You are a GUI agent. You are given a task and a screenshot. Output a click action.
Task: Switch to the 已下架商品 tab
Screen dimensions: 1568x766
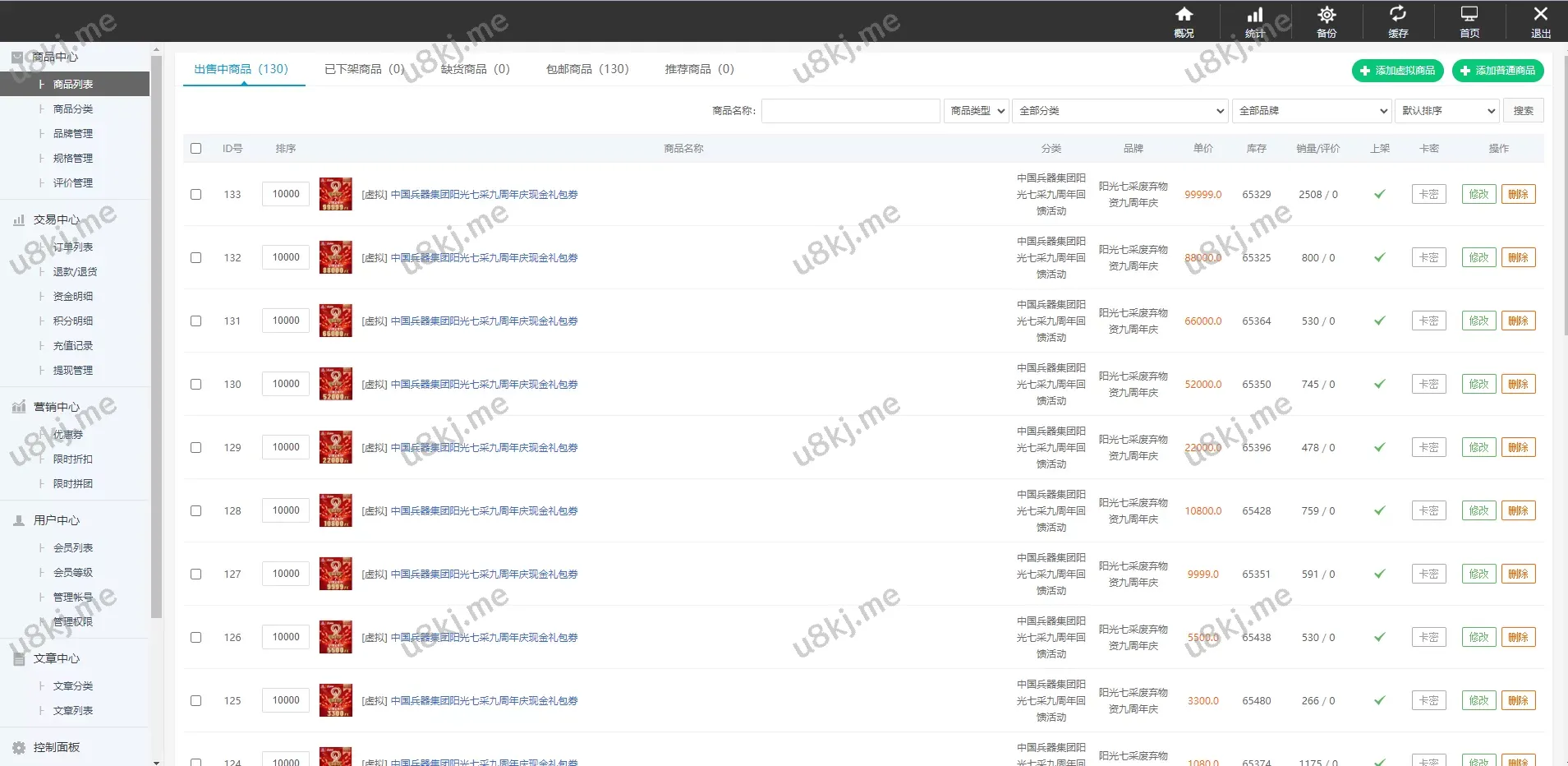(364, 70)
